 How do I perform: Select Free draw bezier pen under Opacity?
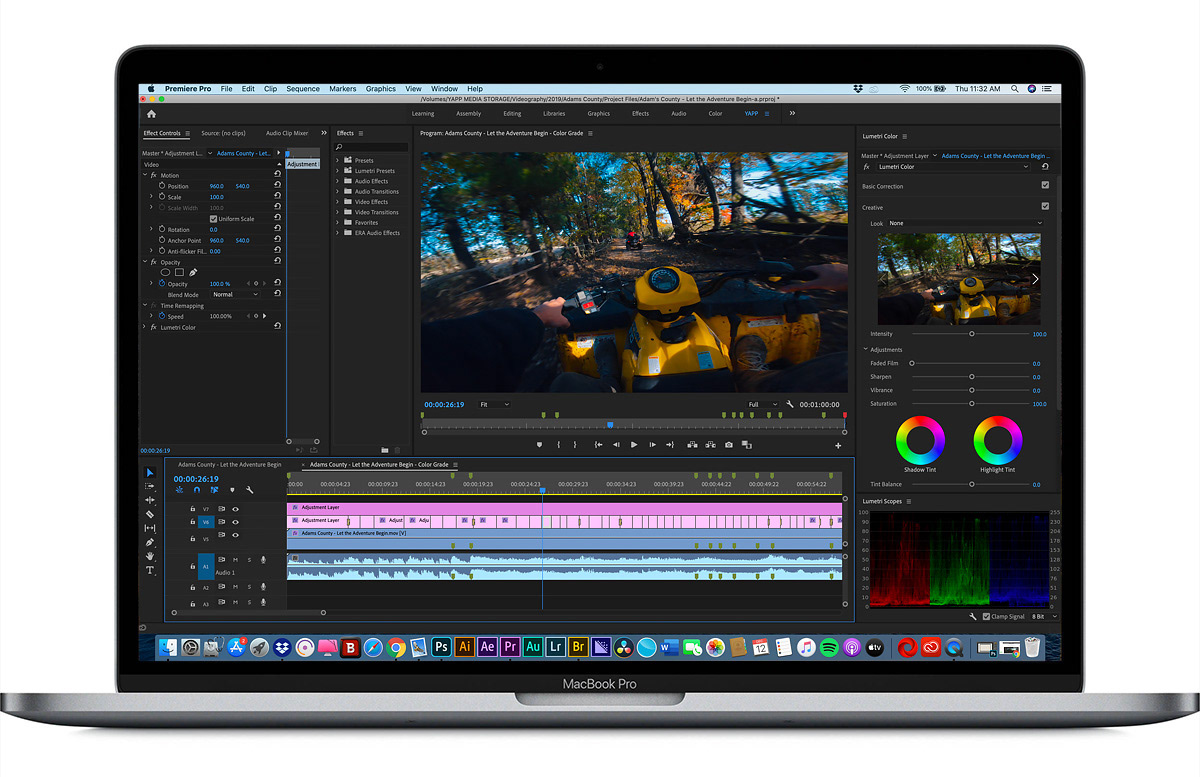tap(193, 272)
